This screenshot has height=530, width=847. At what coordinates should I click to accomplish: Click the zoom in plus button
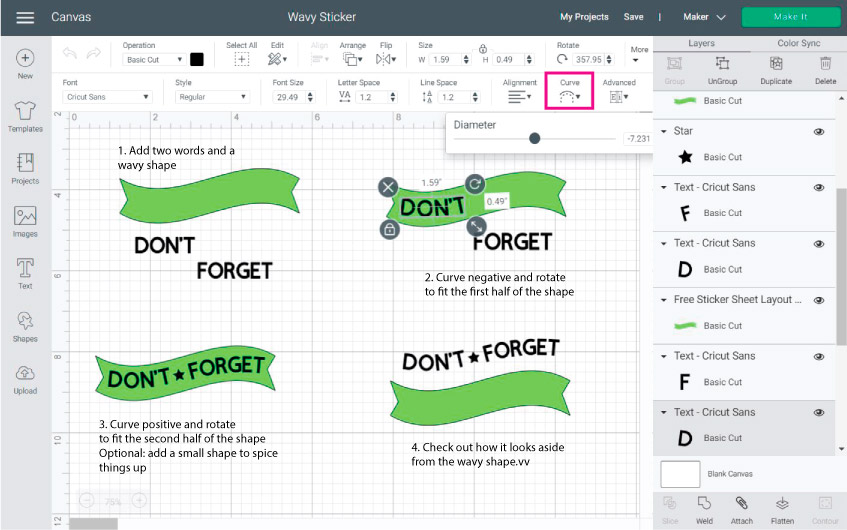139,501
